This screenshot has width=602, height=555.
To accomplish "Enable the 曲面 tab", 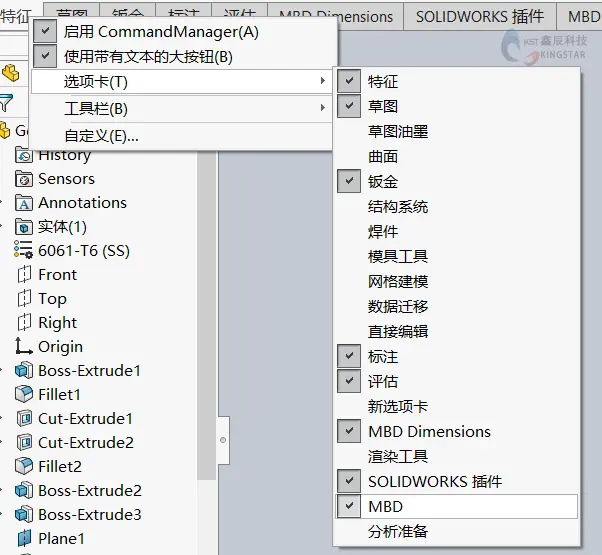I will 456,156.
